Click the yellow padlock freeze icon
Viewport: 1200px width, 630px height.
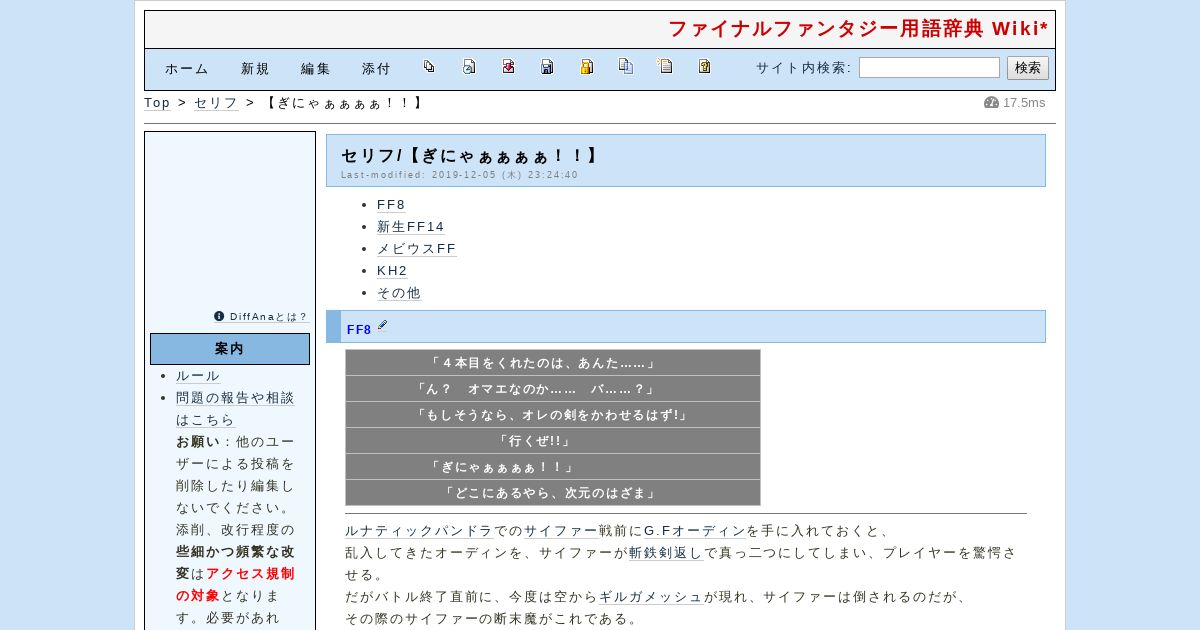tap(587, 67)
